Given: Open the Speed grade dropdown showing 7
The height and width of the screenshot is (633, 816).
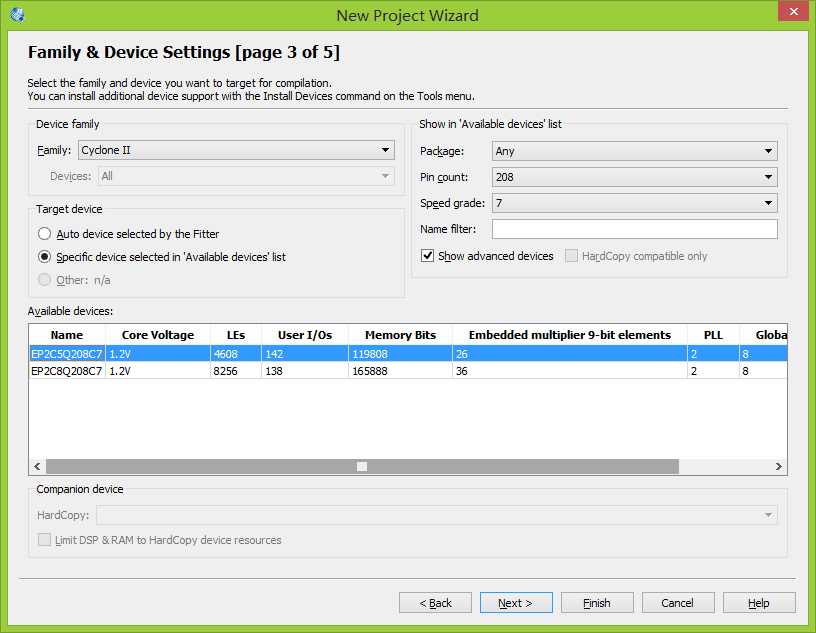Looking at the screenshot, I should (634, 203).
